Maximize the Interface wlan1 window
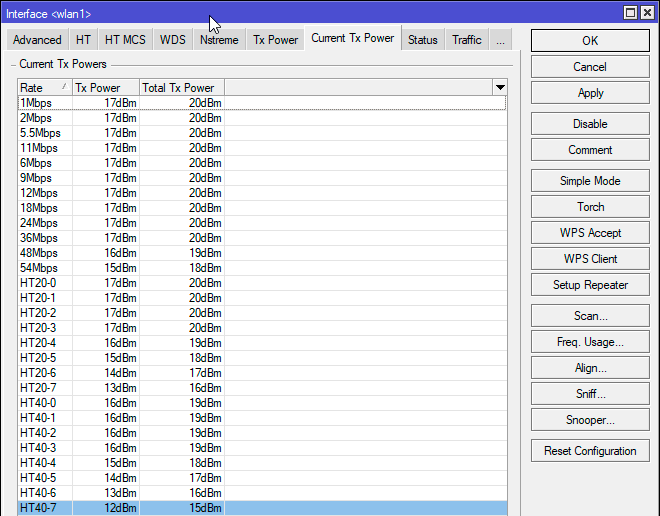 [x=631, y=12]
